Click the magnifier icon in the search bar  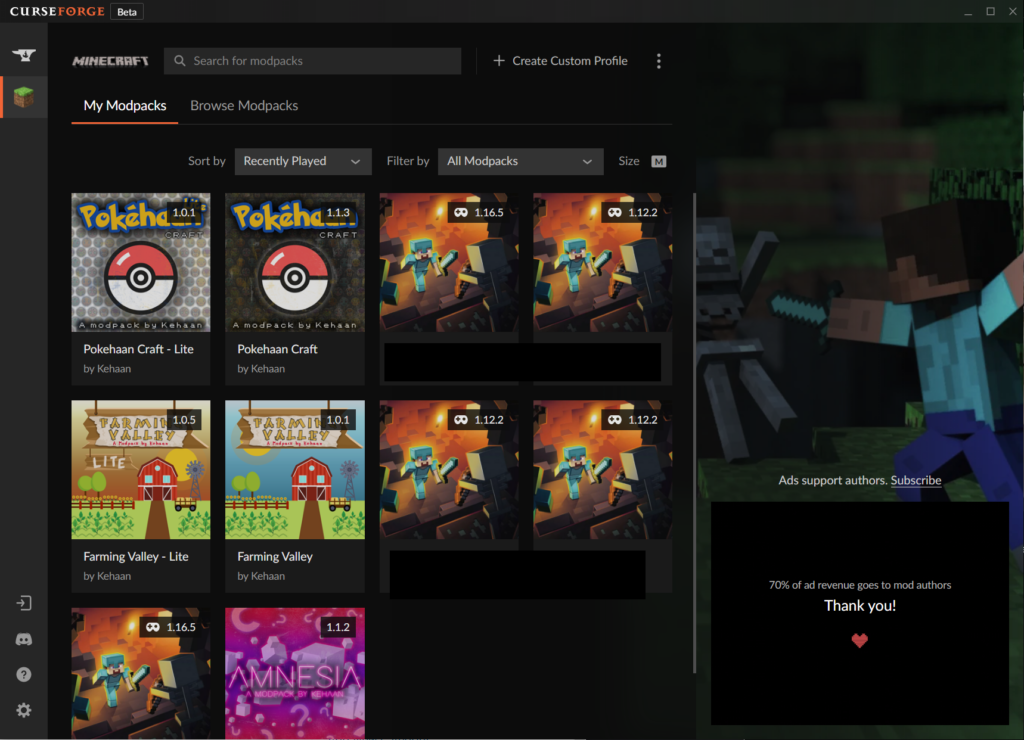[180, 61]
